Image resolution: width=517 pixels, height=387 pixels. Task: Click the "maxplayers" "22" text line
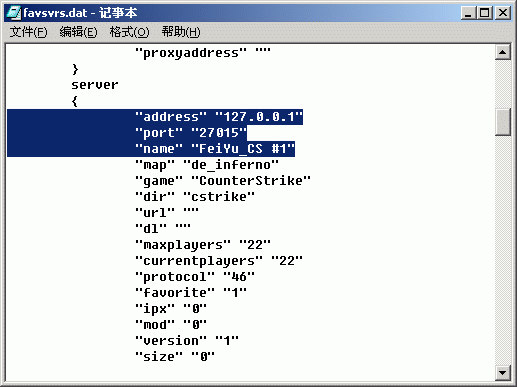(x=203, y=245)
